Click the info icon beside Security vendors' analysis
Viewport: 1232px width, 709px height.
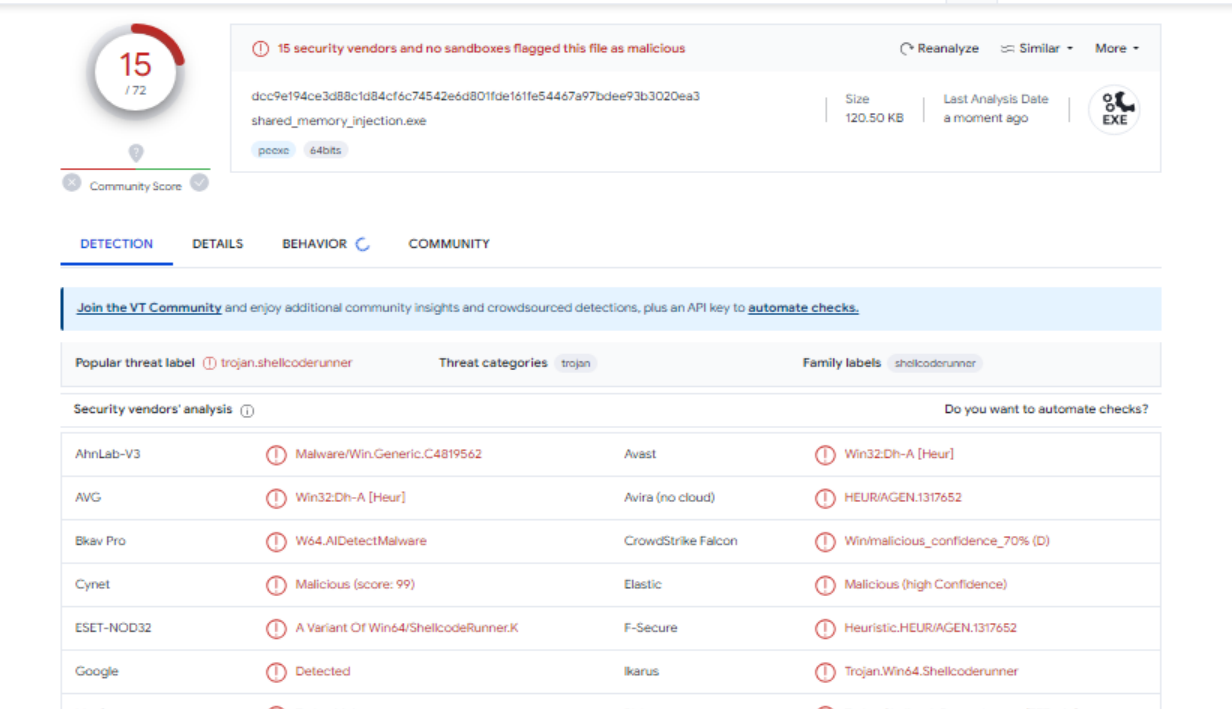coord(247,410)
